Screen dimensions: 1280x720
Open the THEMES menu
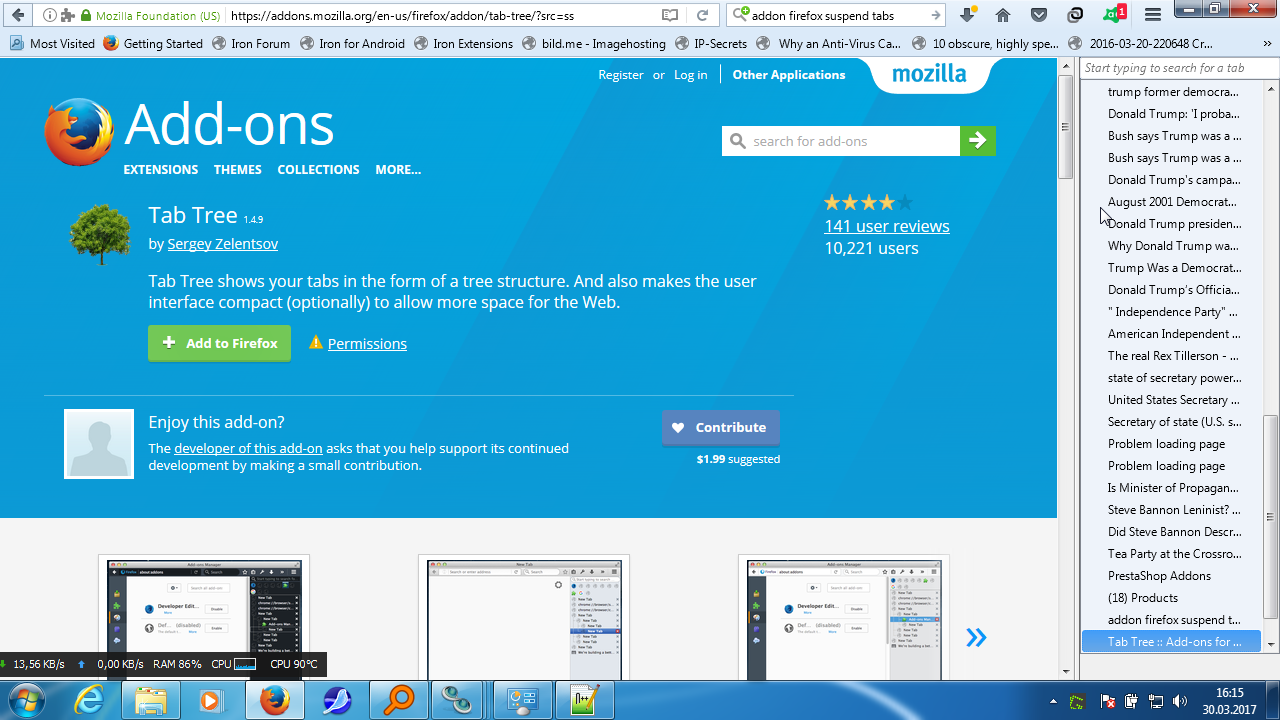coord(238,170)
